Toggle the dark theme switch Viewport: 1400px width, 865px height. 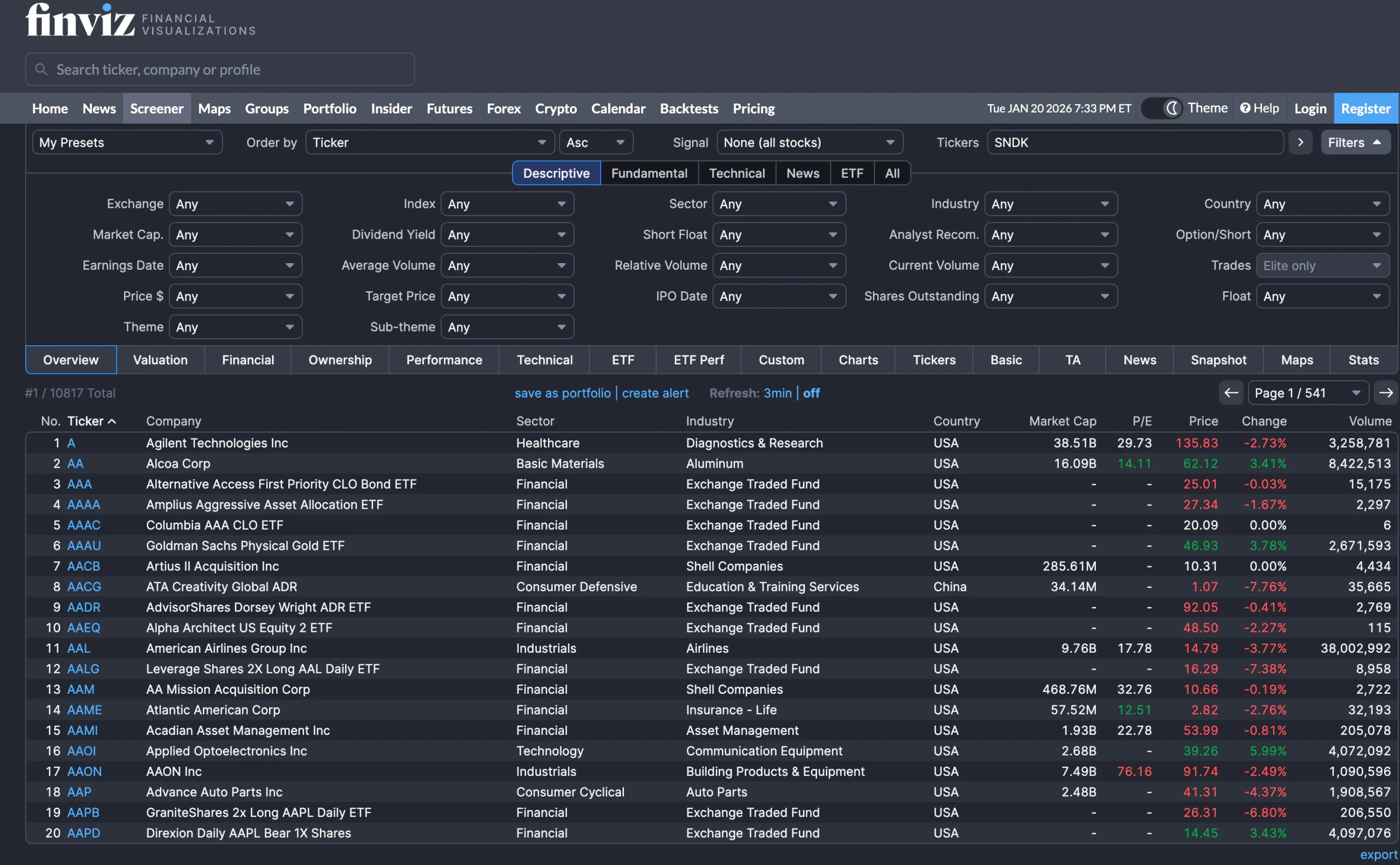tap(1161, 108)
